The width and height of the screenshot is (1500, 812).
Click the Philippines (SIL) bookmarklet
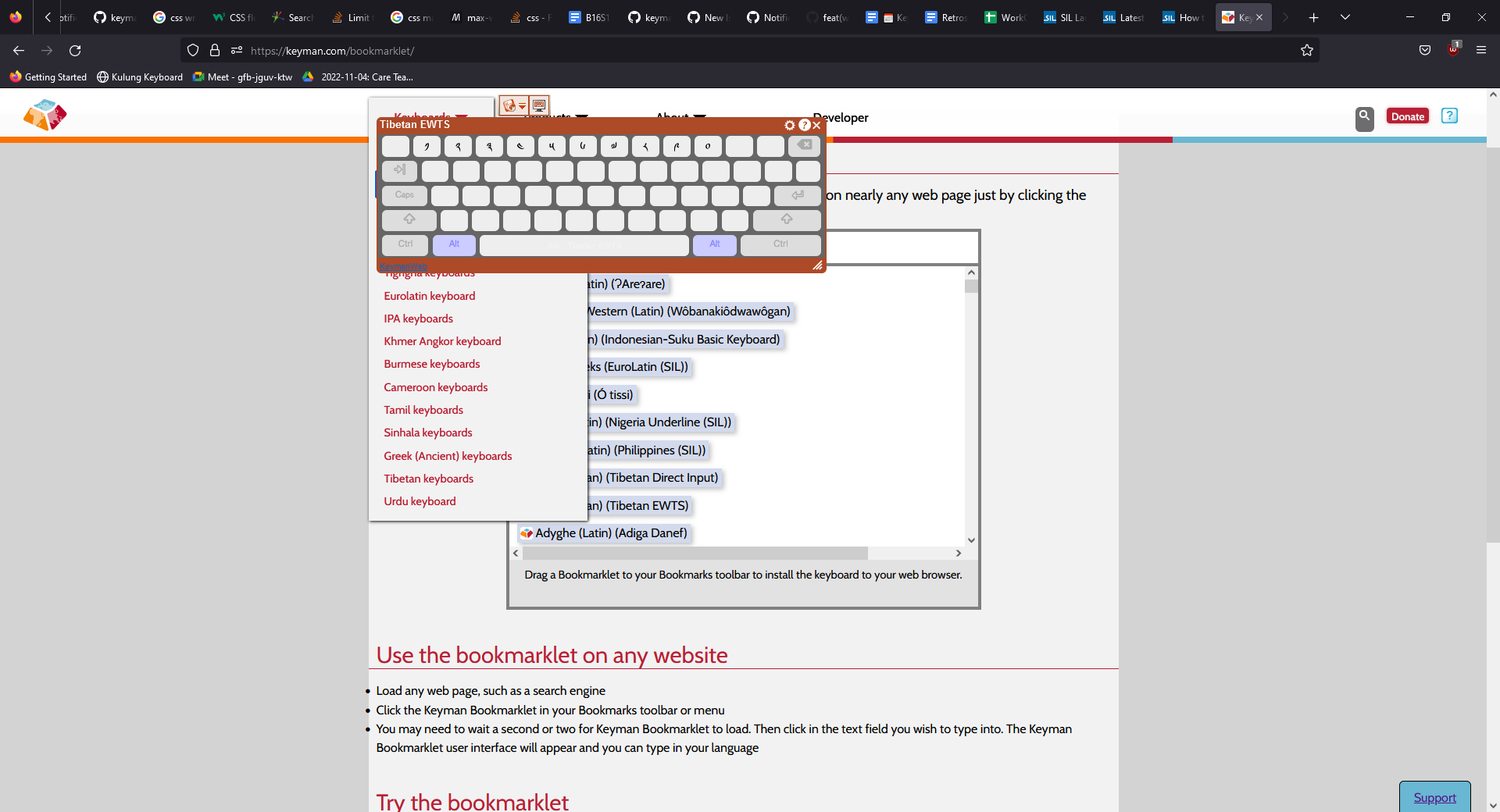(x=648, y=451)
